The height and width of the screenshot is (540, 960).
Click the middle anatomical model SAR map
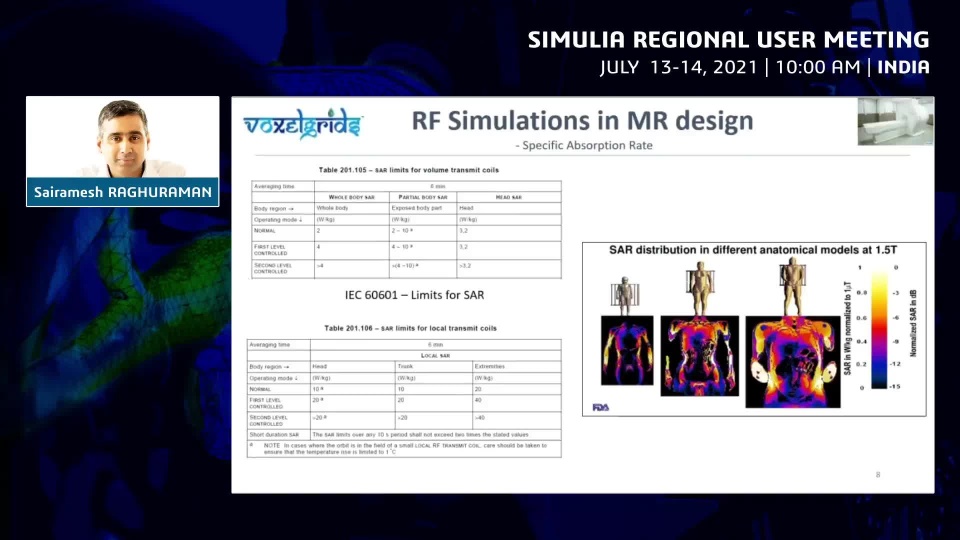pyautogui.click(x=699, y=356)
